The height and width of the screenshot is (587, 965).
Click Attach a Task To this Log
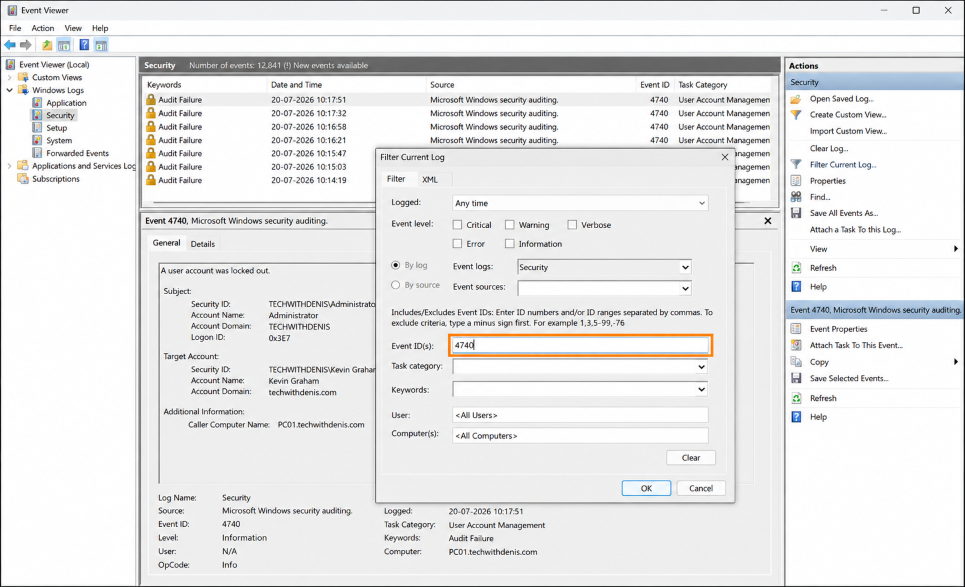tap(855, 230)
